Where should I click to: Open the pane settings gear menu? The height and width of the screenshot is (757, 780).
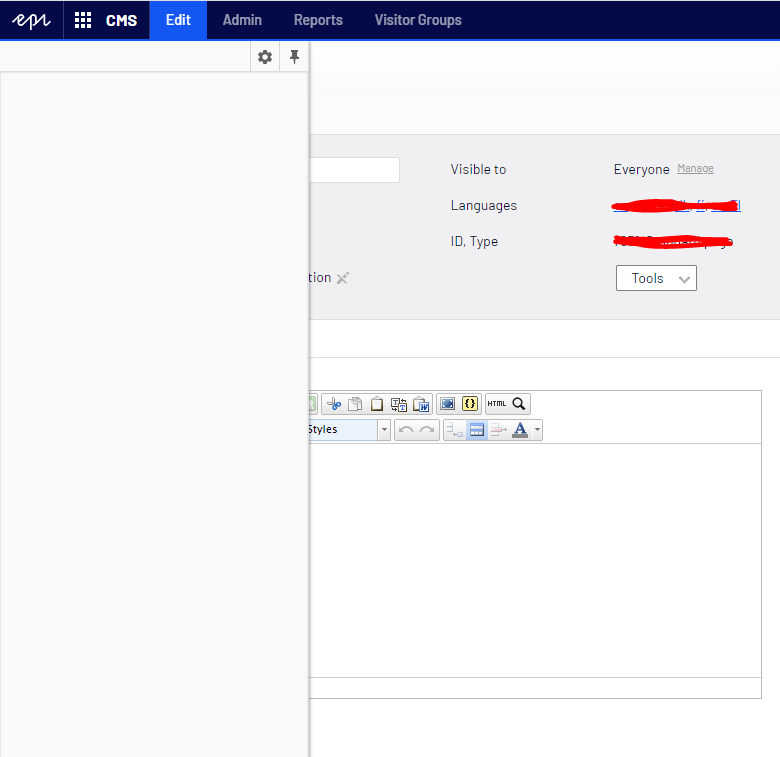pyautogui.click(x=265, y=57)
